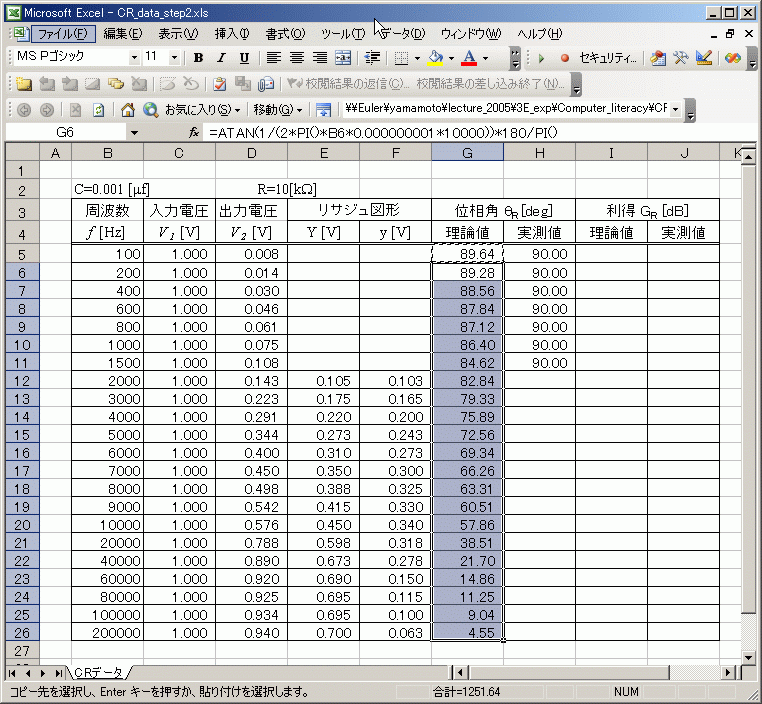Toggle bold formatting
This screenshot has height=704, width=762.
(x=199, y=58)
